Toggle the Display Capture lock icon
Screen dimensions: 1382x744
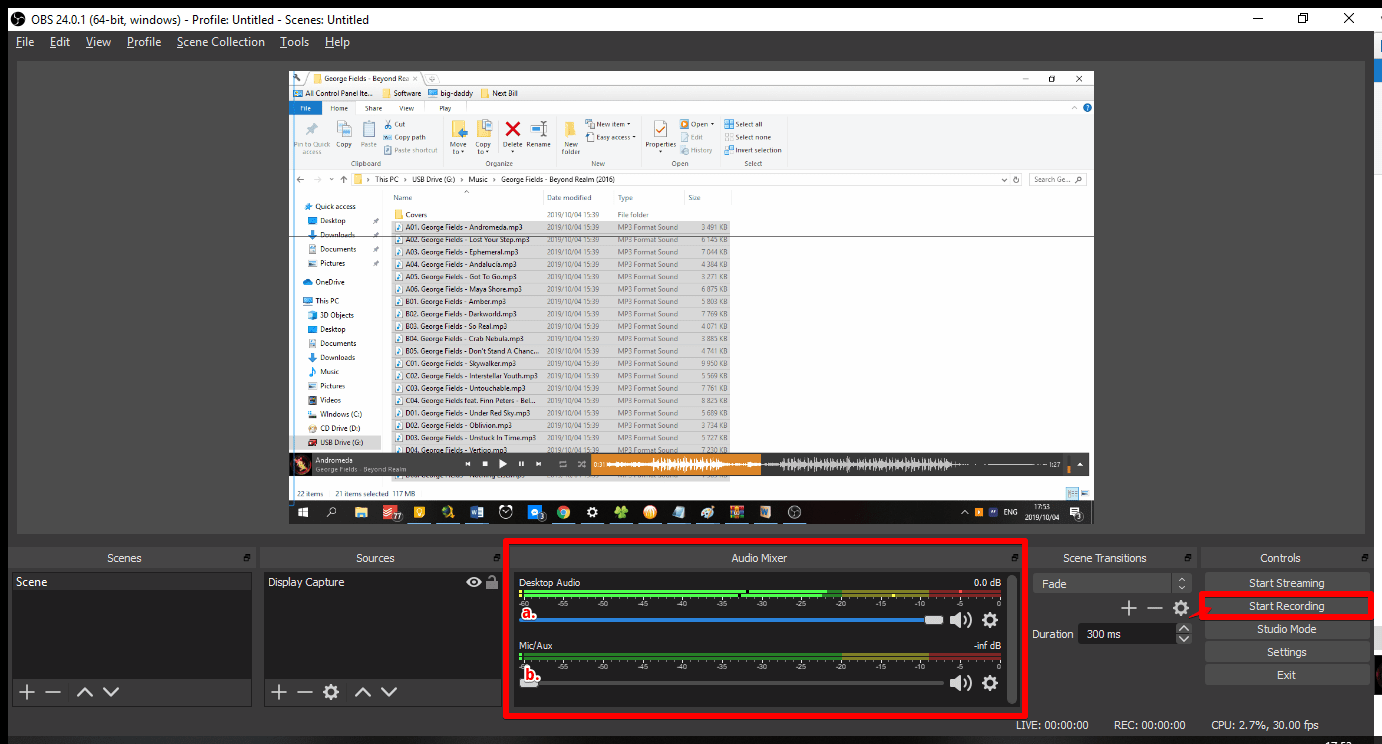click(x=492, y=582)
